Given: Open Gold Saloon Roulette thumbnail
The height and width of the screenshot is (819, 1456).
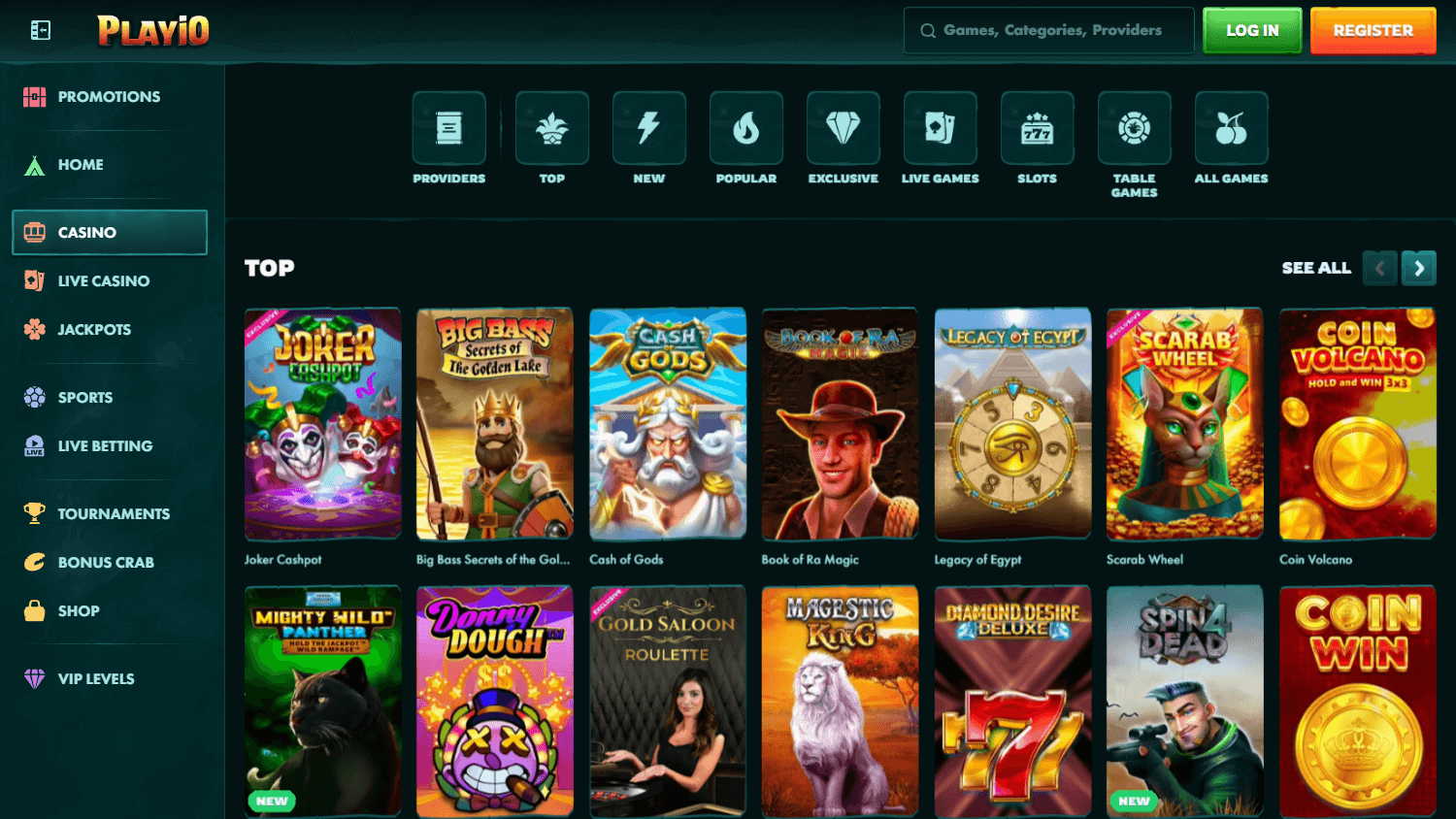Looking at the screenshot, I should [668, 701].
